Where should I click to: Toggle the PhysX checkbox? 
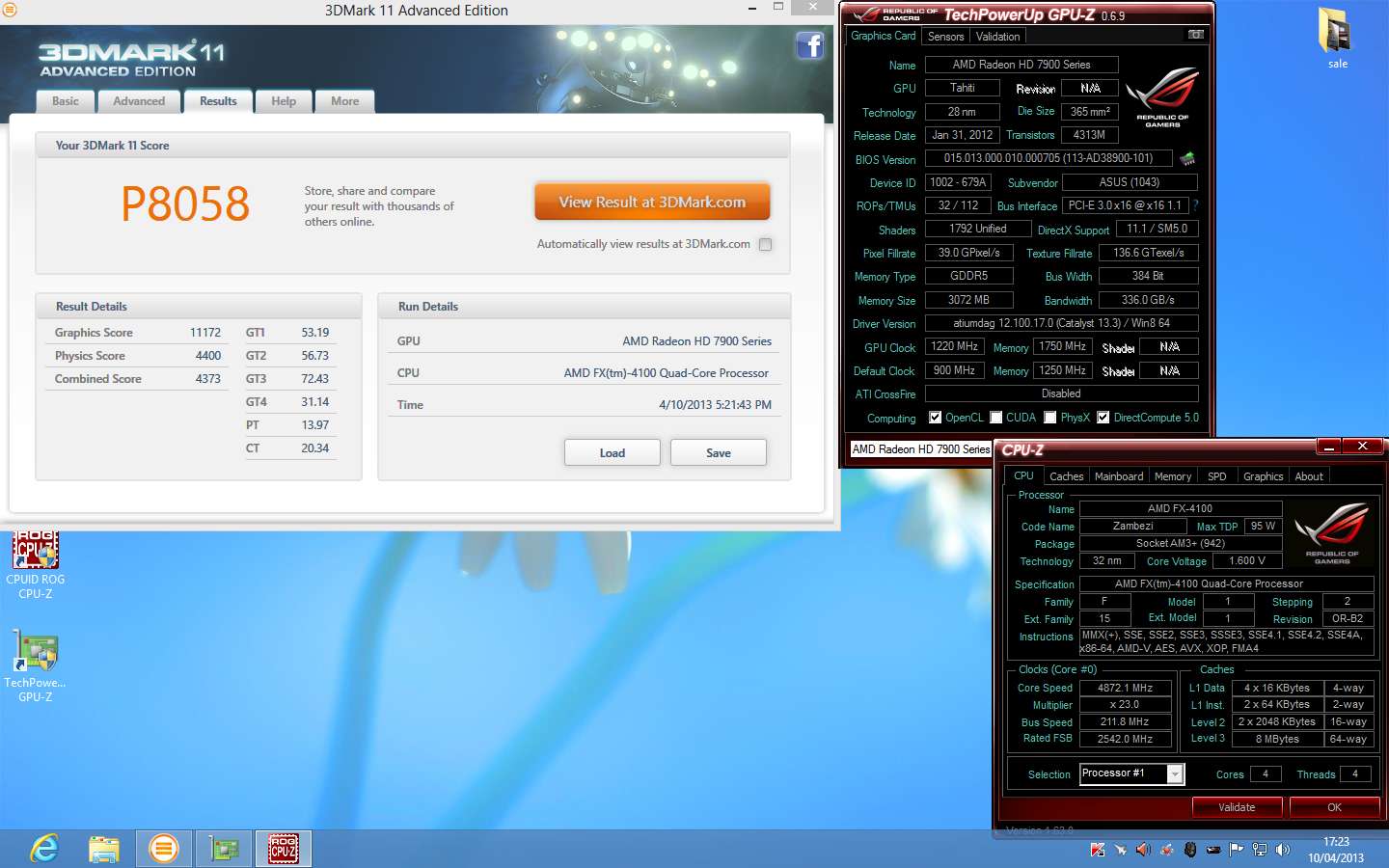pyautogui.click(x=1049, y=418)
